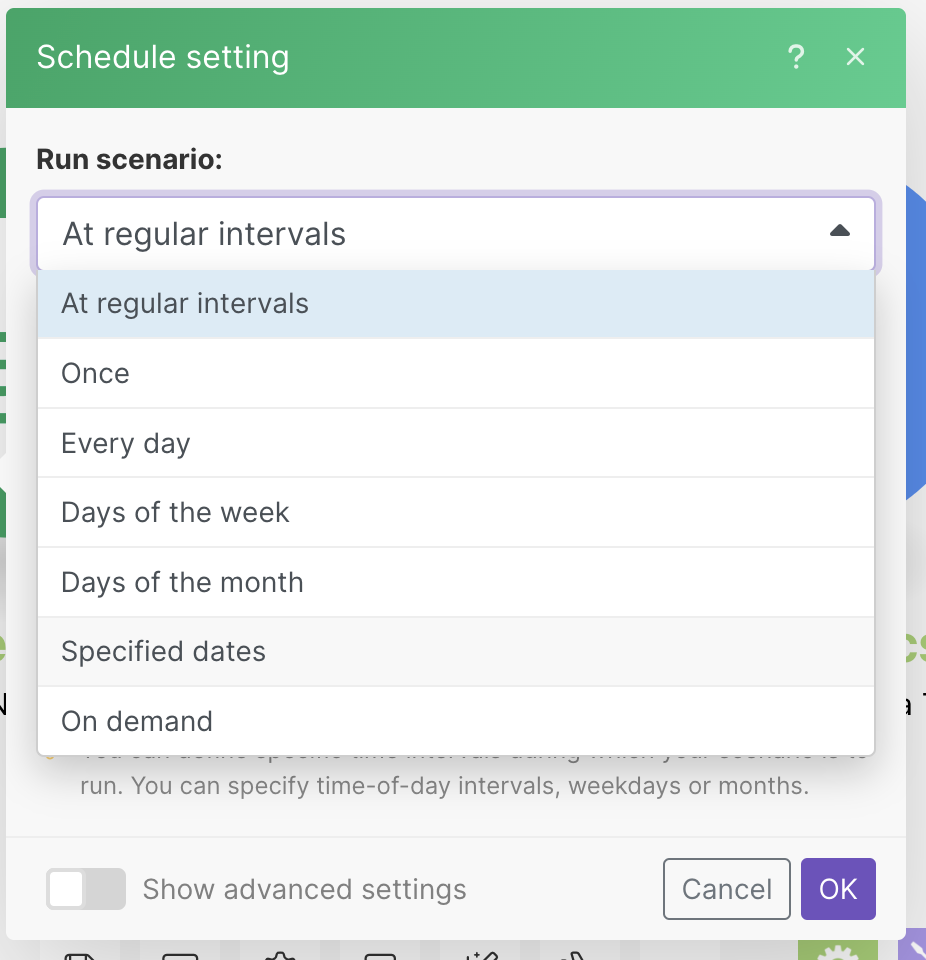Click the "Show advanced settings" label
926x960 pixels.
(x=304, y=889)
